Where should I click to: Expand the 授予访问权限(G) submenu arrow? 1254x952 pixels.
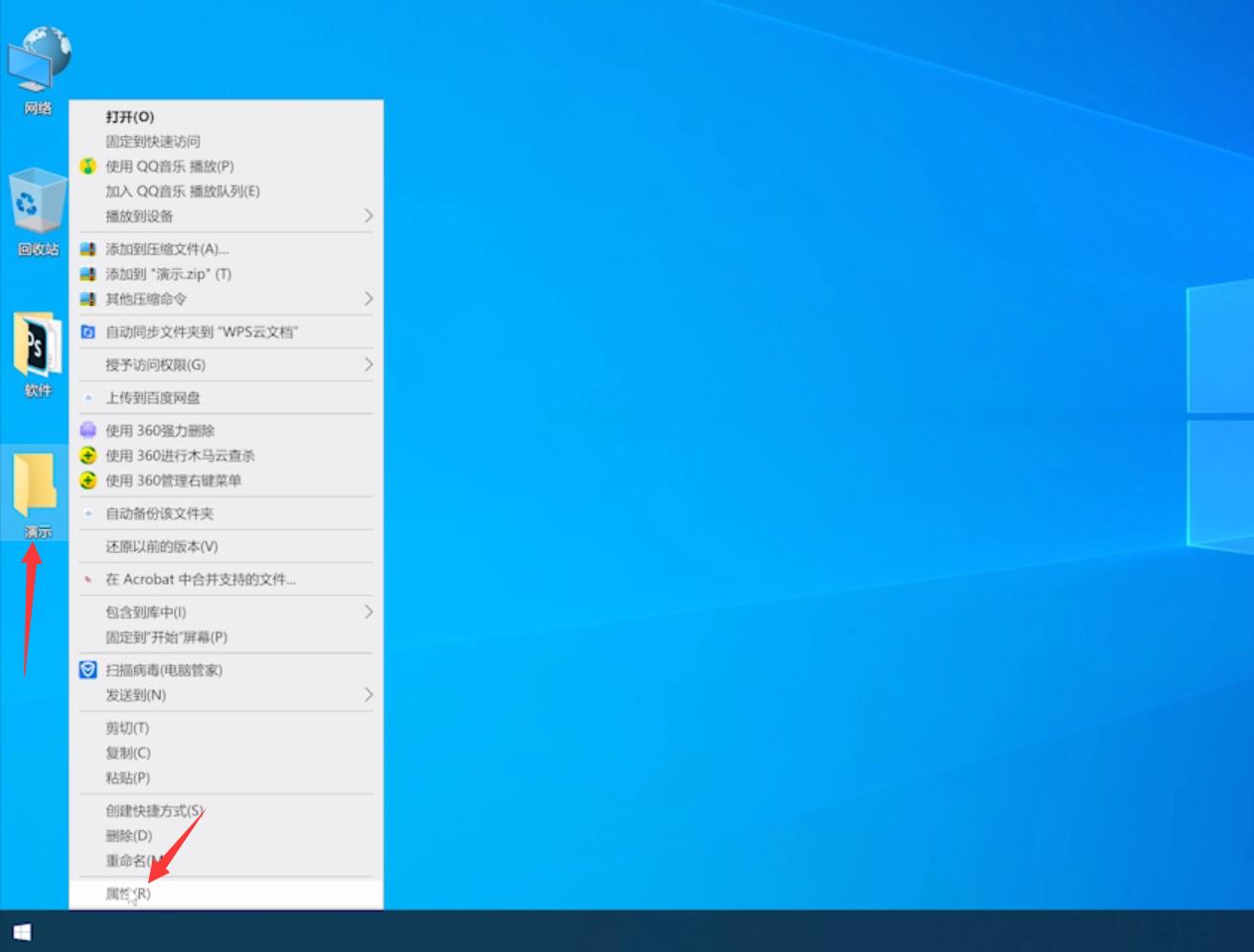(x=367, y=364)
